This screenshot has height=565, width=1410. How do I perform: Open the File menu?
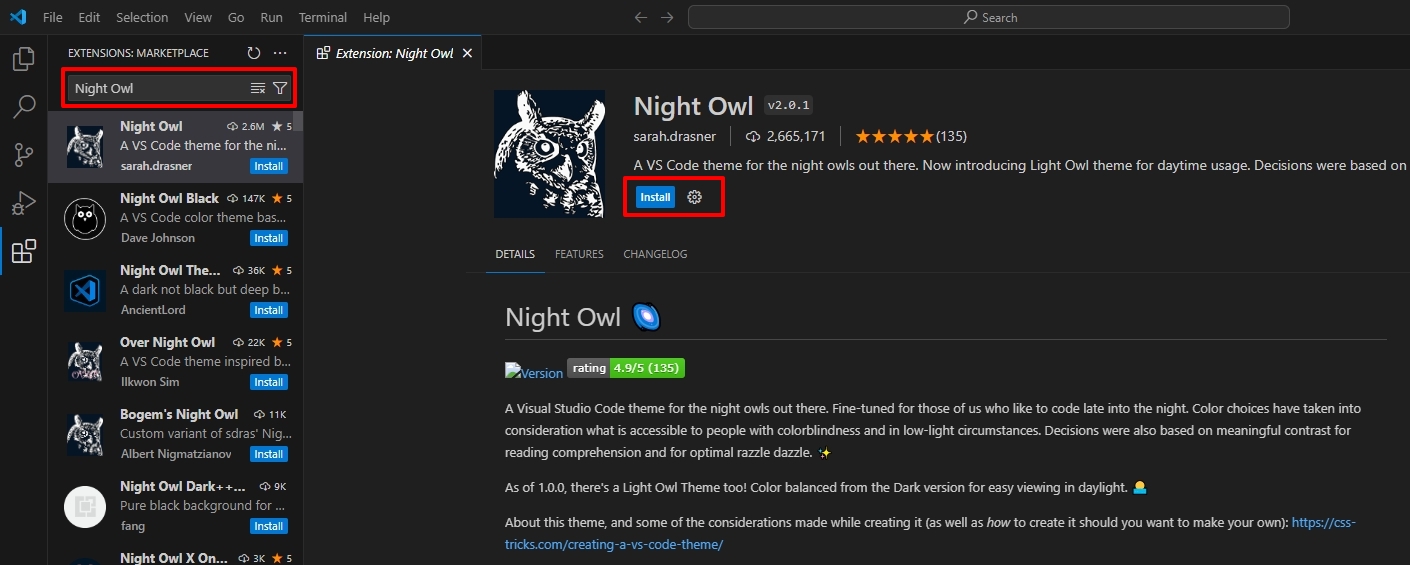53,17
